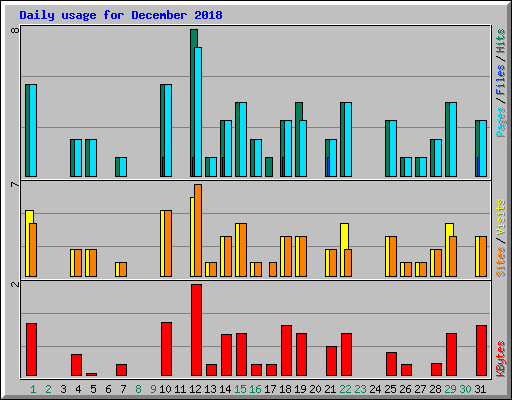Select the orange Sites bar for day 10
Image resolution: width=512 pixels, height=400 pixels.
coord(168,243)
